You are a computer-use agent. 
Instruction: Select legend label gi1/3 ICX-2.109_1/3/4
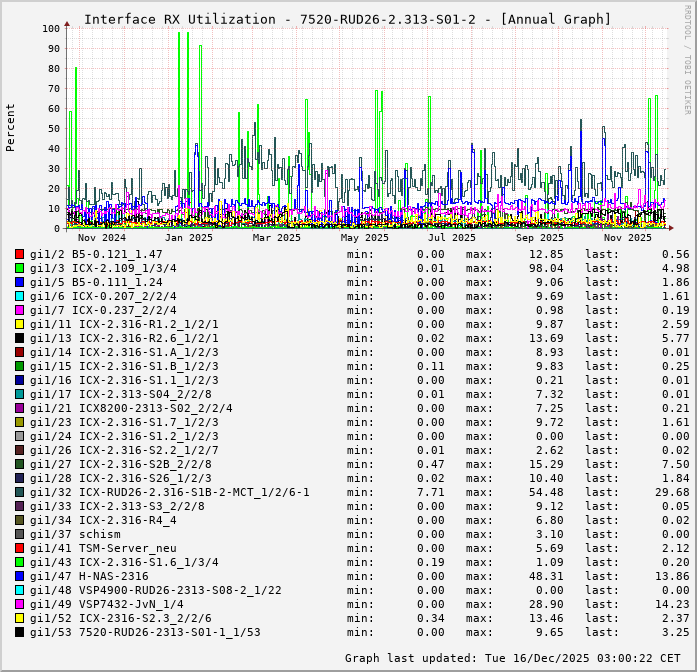coord(103,268)
